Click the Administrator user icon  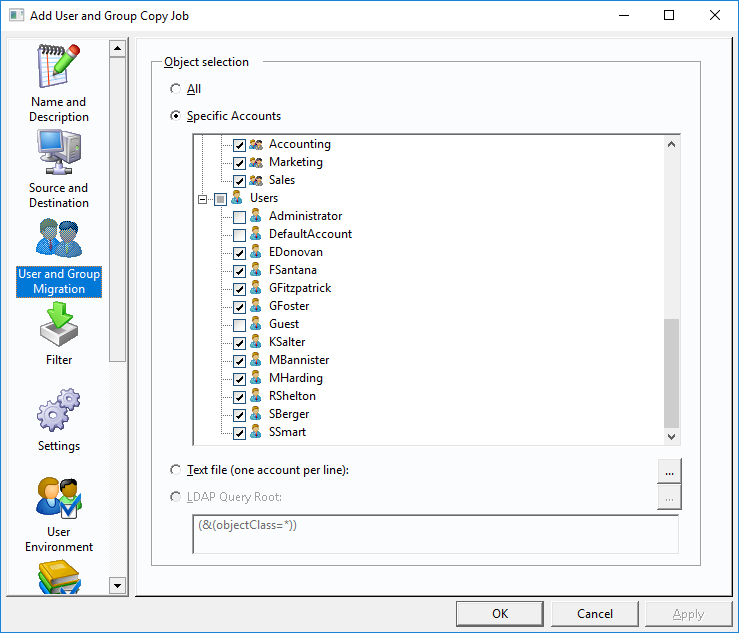(256, 216)
